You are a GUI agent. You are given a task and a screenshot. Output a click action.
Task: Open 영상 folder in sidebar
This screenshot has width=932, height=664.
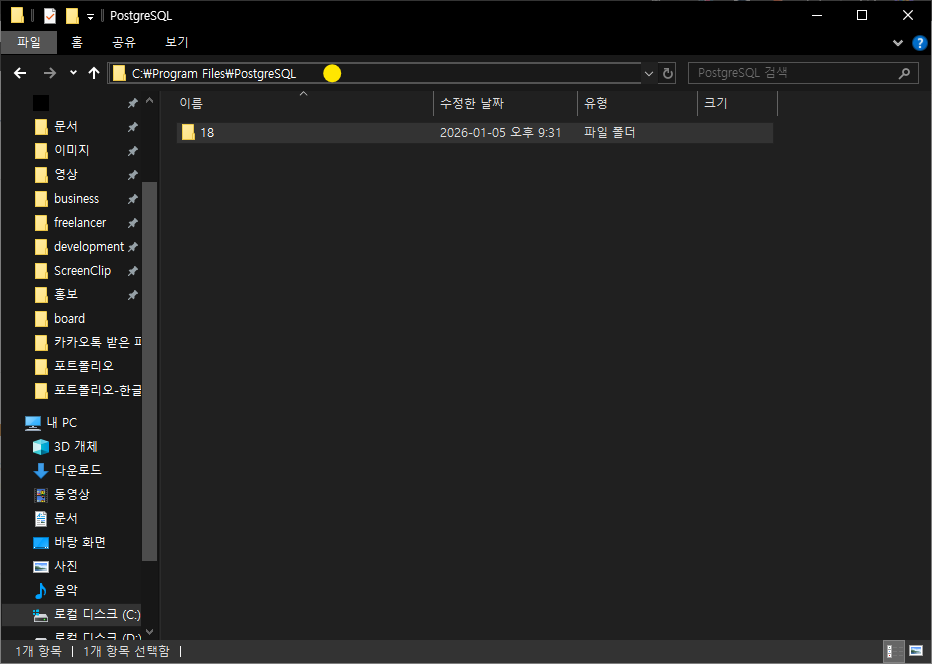[65, 175]
